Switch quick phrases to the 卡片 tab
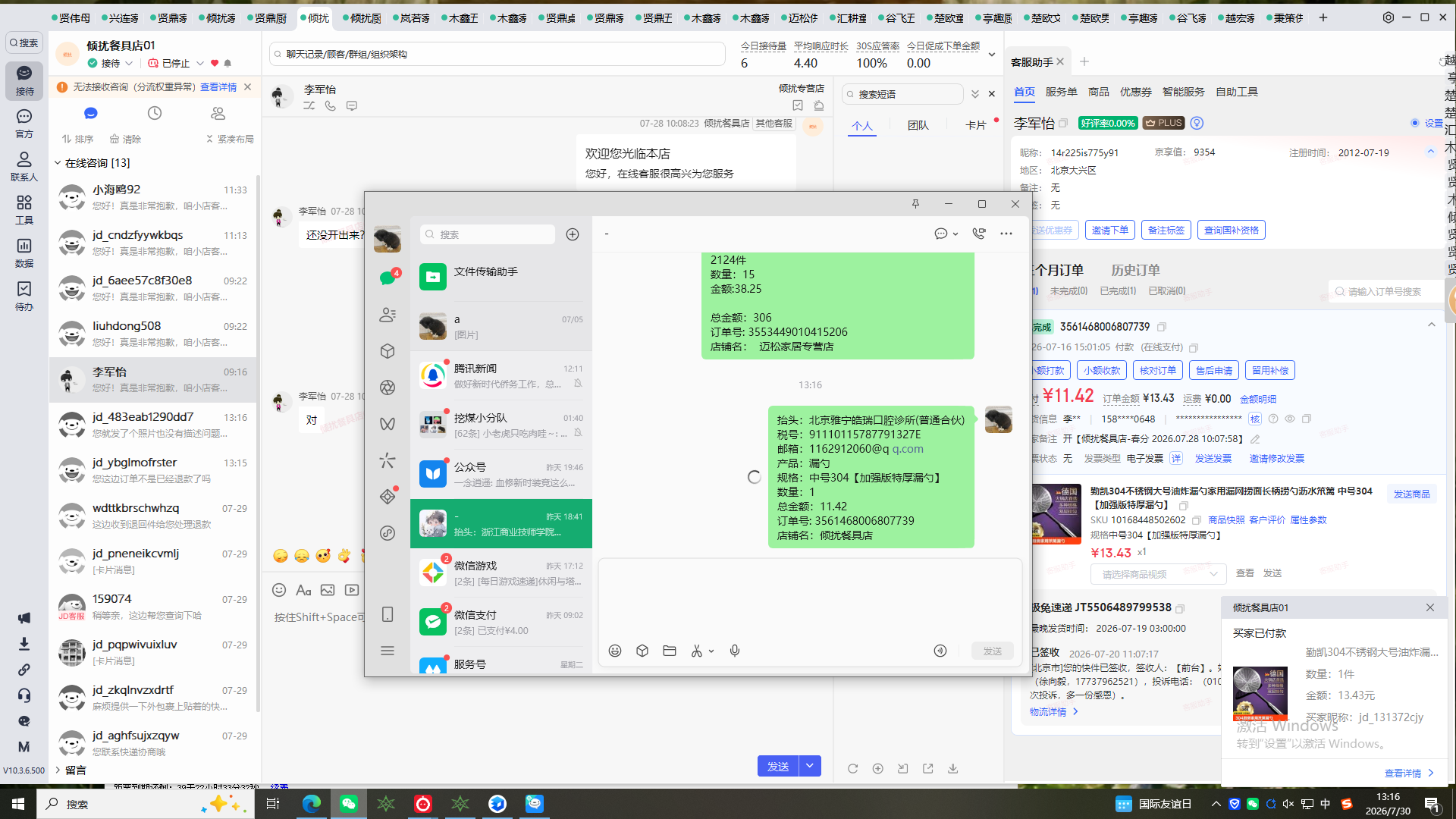The width and height of the screenshot is (1456, 819). click(x=976, y=125)
